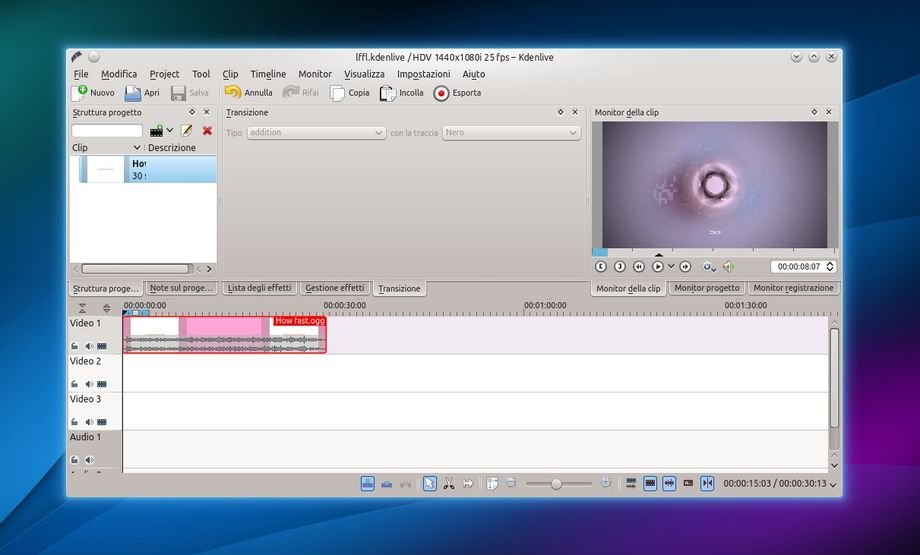Activate the selection arrow tool
This screenshot has width=920, height=555.
tap(429, 484)
